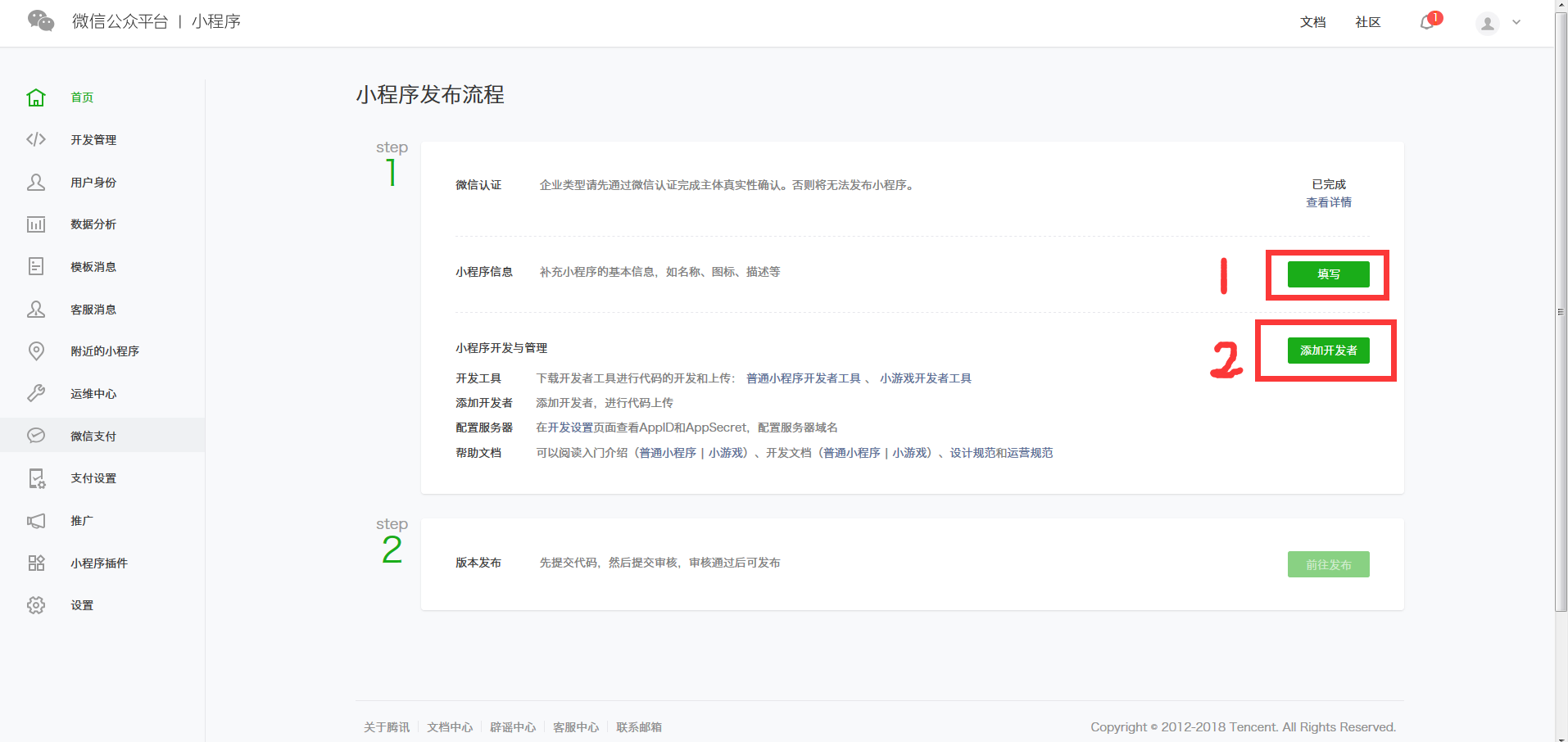Click the 小程序信息 label
This screenshot has width=1568, height=742.
click(484, 272)
